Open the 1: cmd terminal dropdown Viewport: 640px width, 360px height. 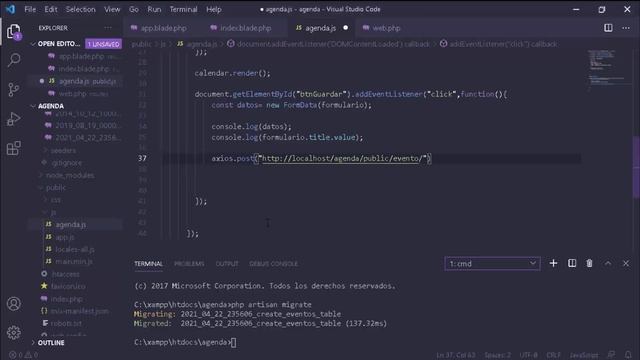click(492, 264)
